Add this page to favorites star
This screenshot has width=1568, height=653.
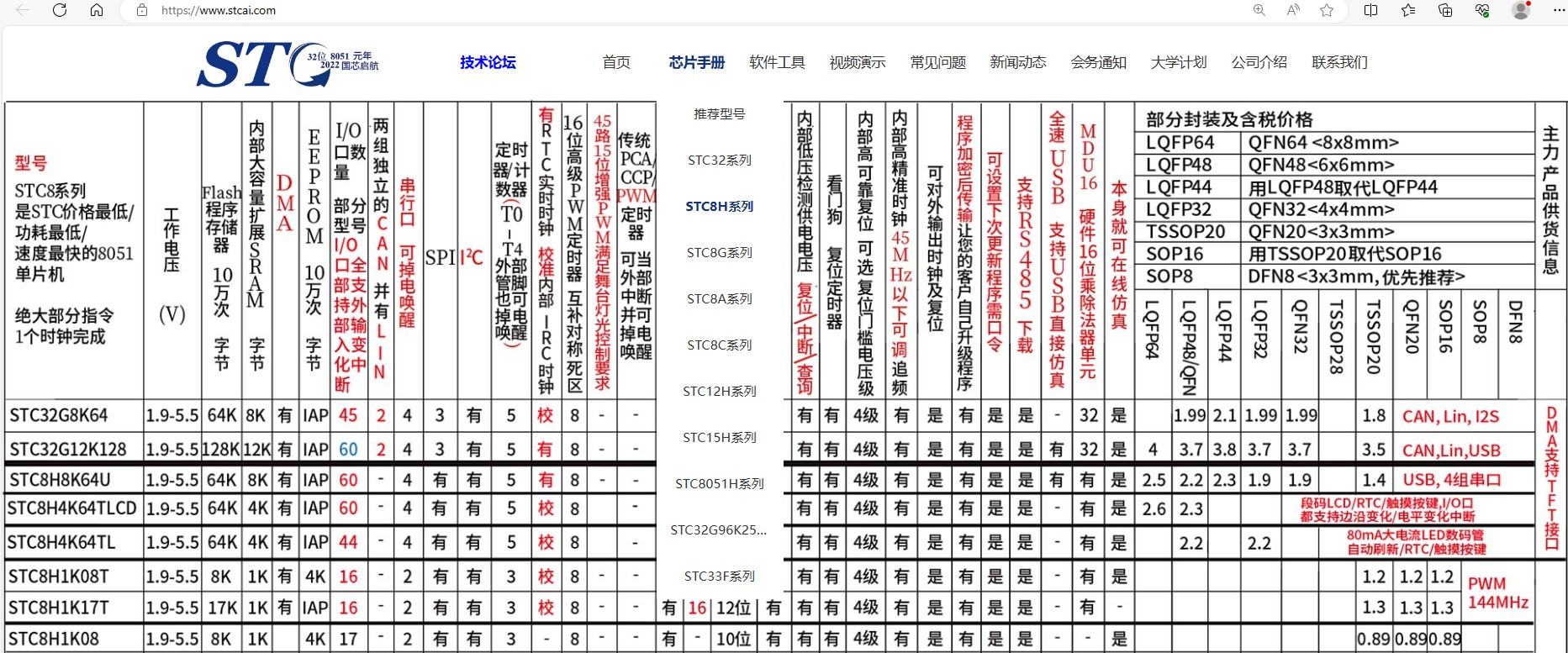pos(1327,10)
